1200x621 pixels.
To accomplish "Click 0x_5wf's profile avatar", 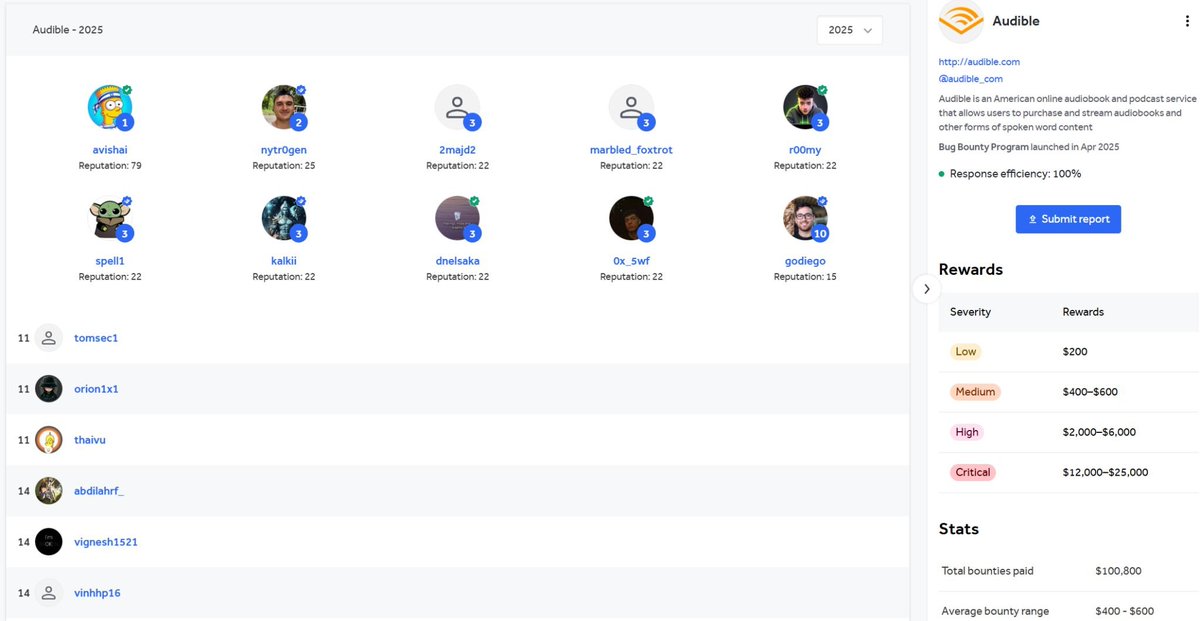I will (631, 218).
